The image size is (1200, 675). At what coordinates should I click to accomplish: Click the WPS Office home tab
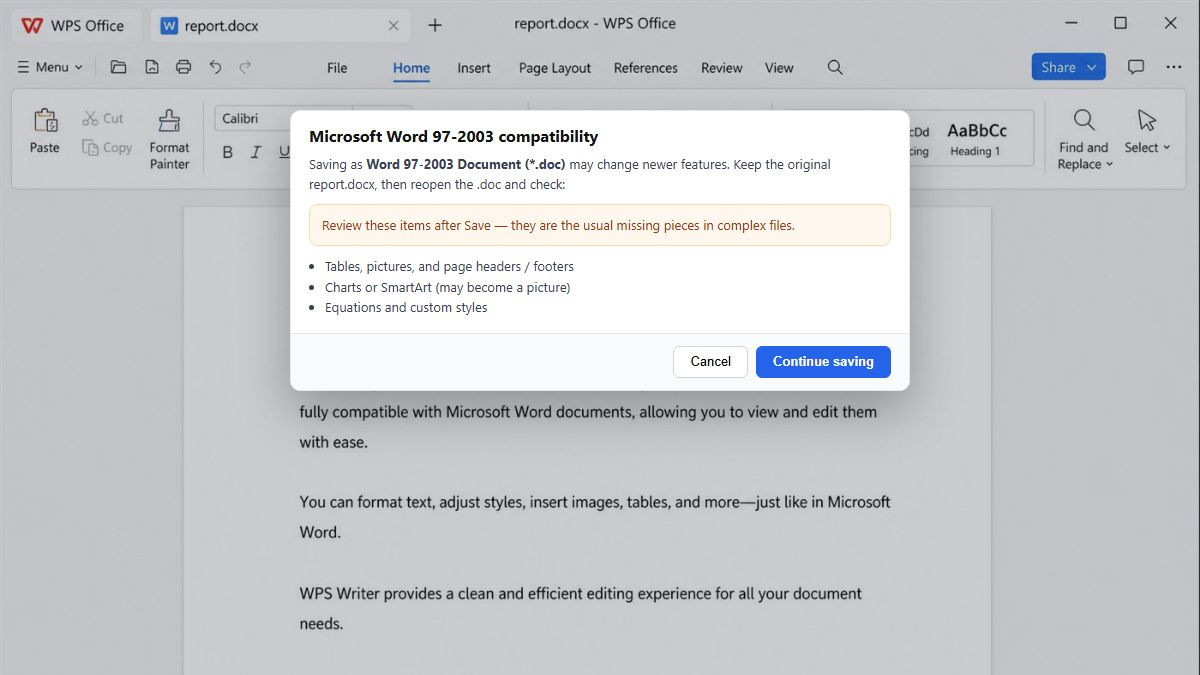tap(74, 25)
